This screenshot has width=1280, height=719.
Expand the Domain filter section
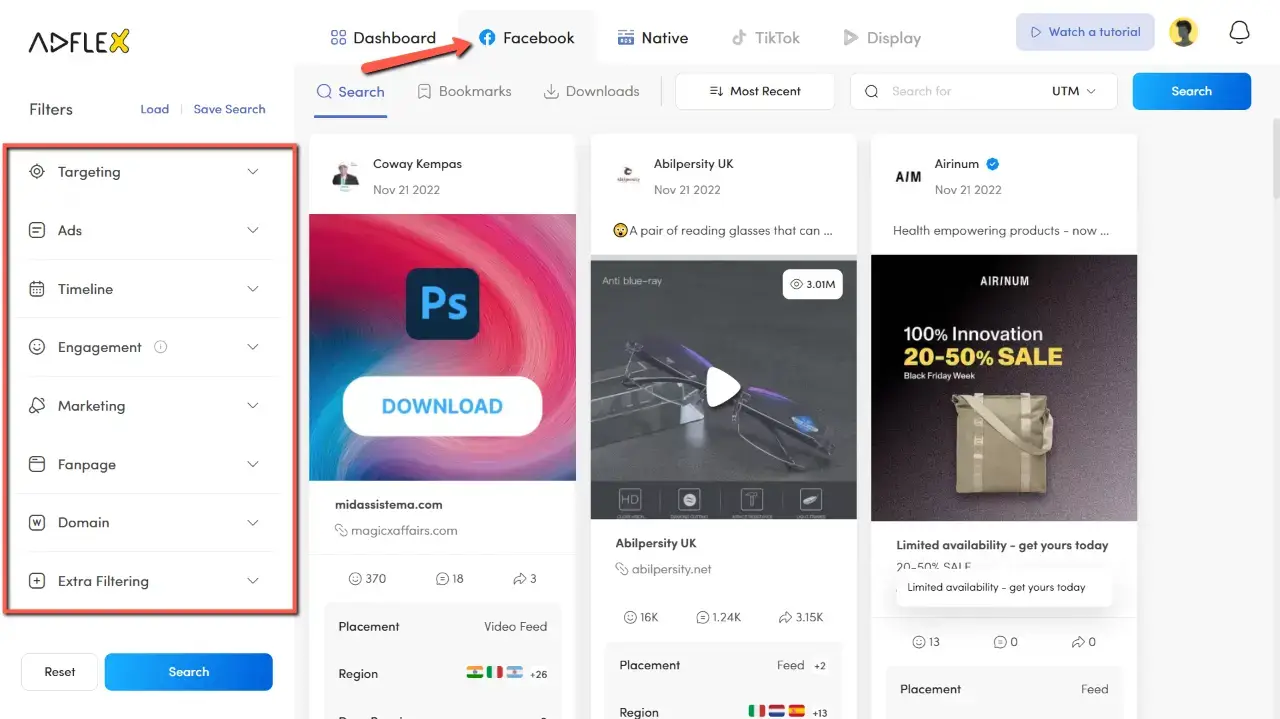(x=253, y=522)
